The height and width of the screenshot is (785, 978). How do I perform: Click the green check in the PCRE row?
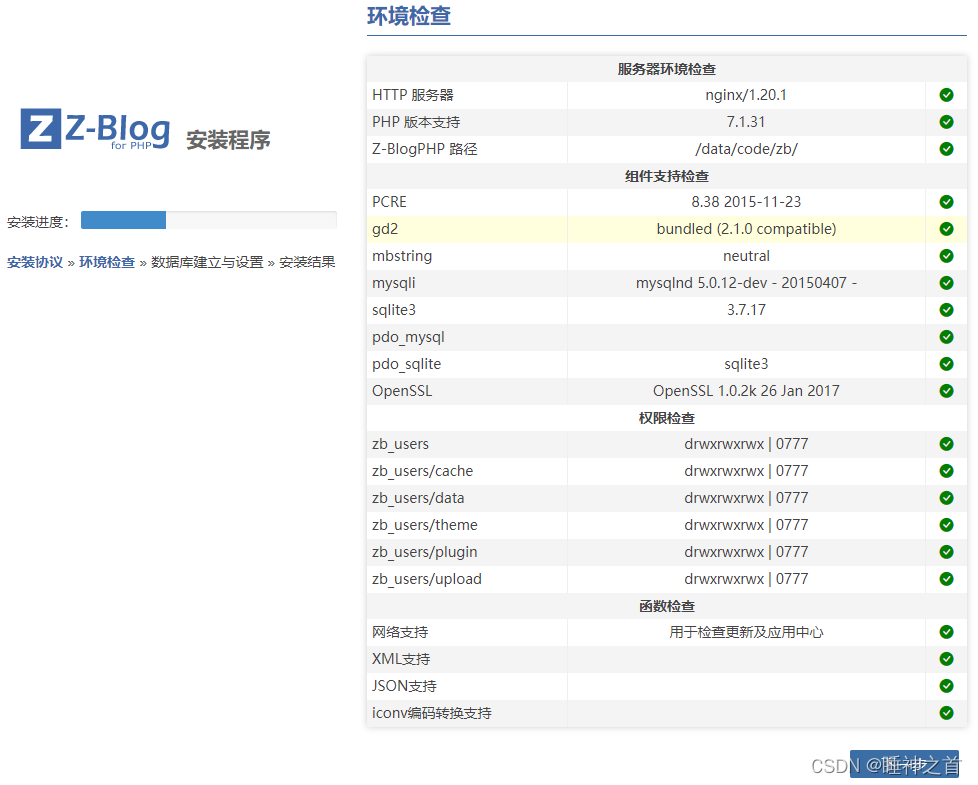tap(946, 202)
